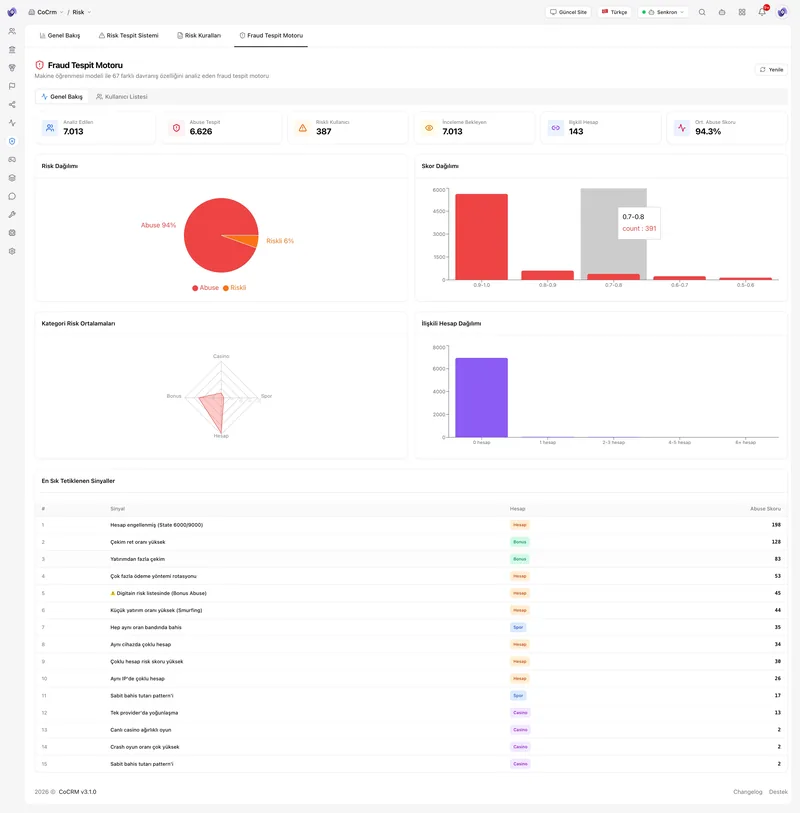Image resolution: width=800 pixels, height=813 pixels.
Task: Click the red shield icon beside Fraud Tespit Motoru
Action: tap(39, 65)
